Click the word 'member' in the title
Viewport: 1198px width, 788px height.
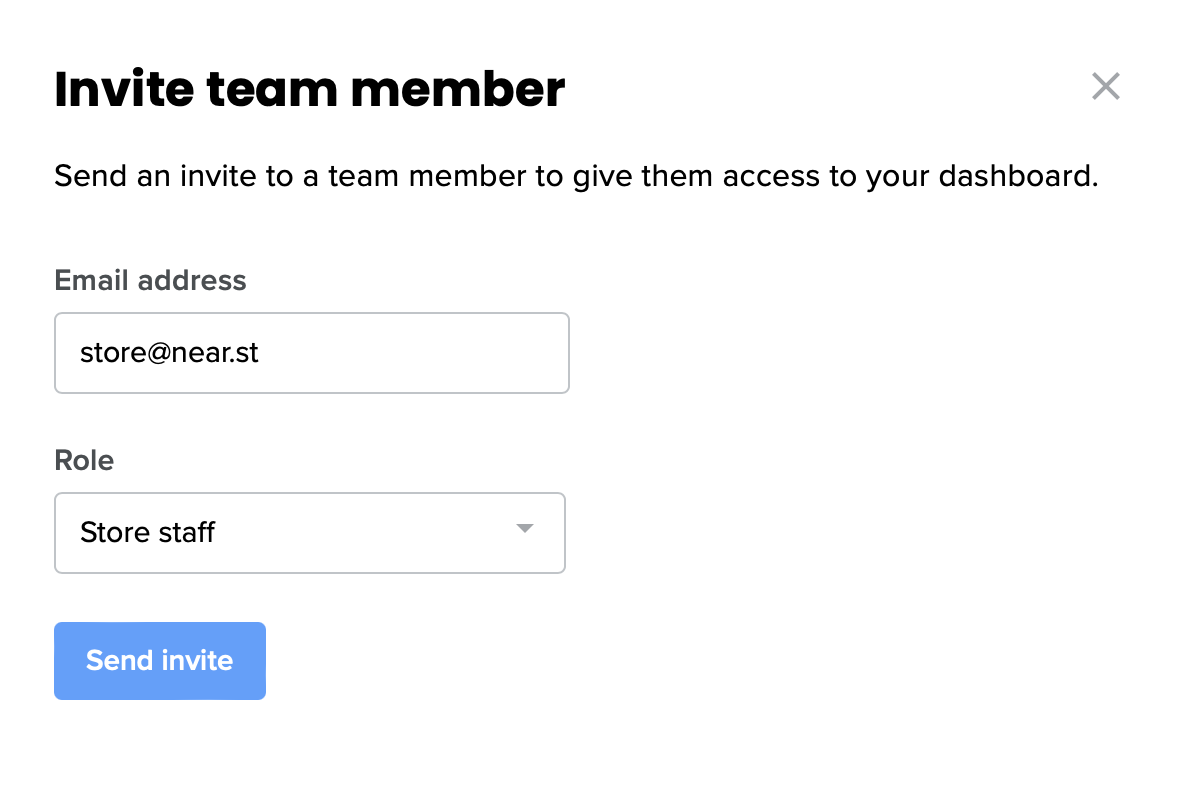457,89
